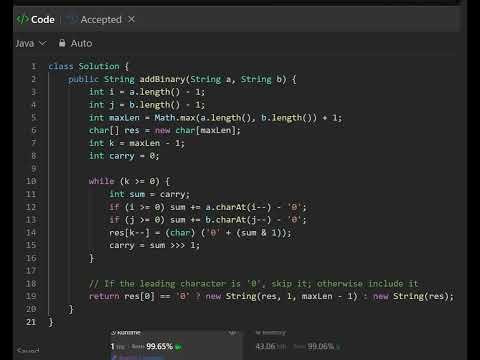Click the 'int sum = carry;' line
Image resolution: width=480 pixels, height=360 pixels.
pyautogui.click(x=149, y=194)
